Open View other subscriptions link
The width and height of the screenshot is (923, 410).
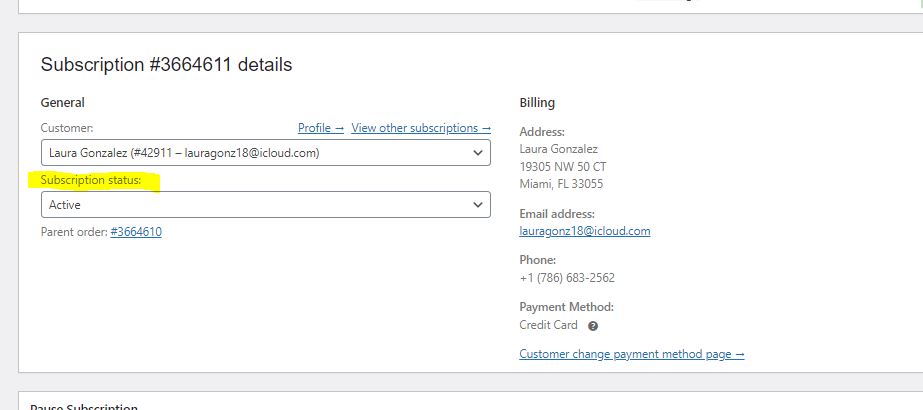[421, 128]
